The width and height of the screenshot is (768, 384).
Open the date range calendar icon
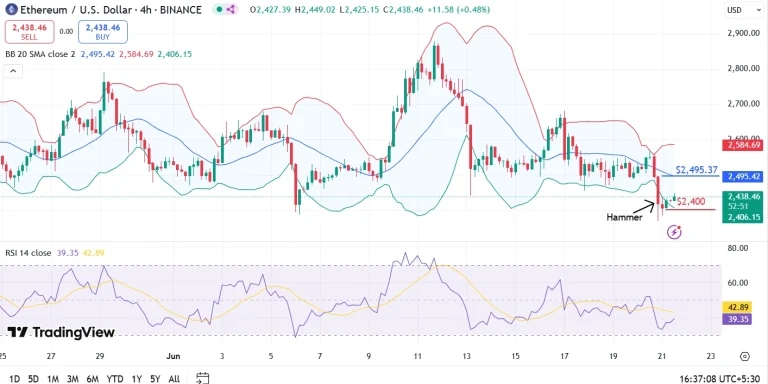pyautogui.click(x=203, y=378)
